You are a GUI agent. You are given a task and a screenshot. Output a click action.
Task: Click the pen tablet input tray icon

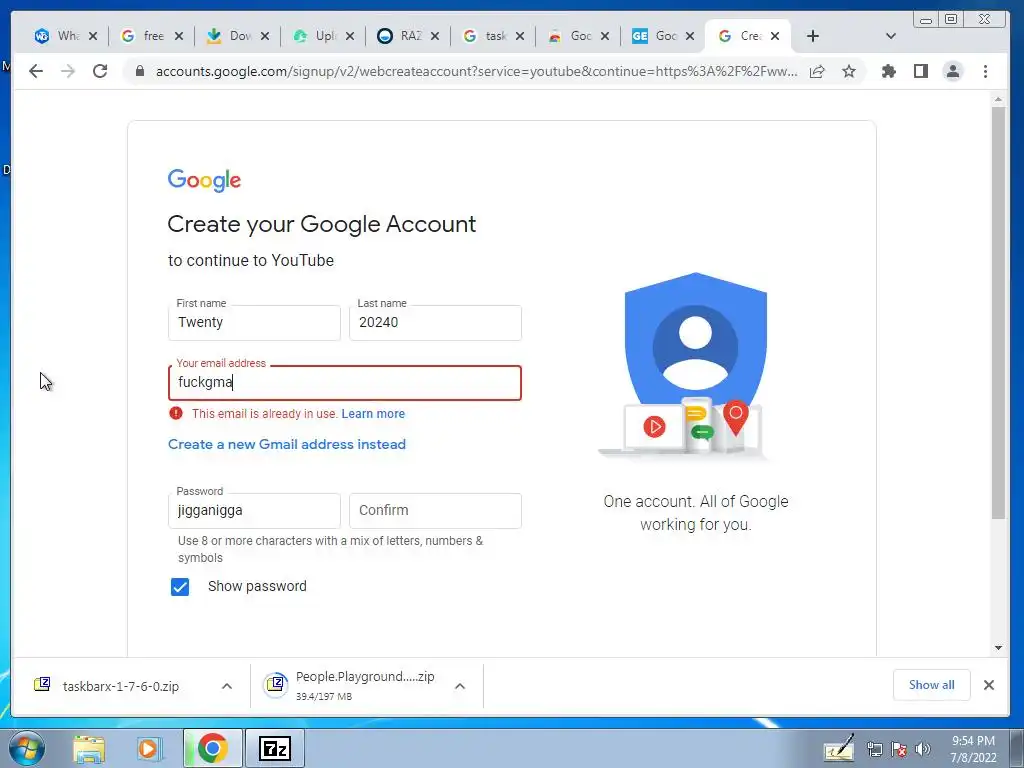point(839,748)
